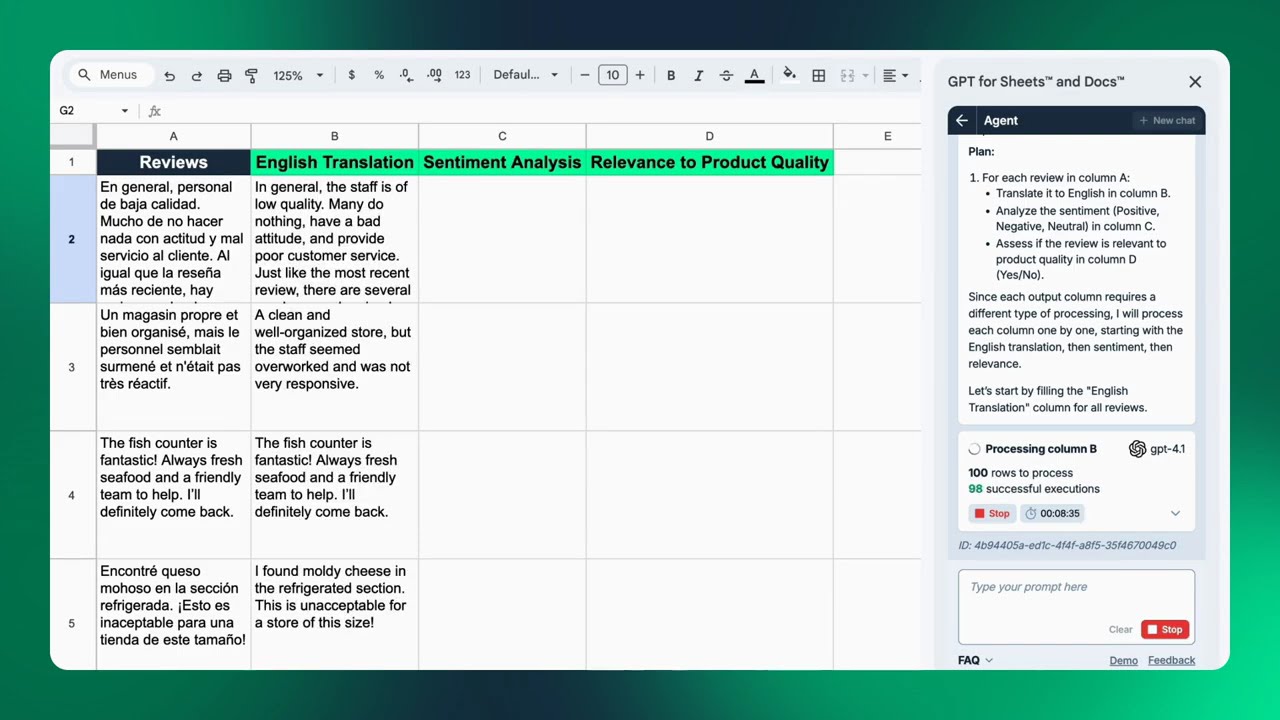This screenshot has height=720, width=1280.
Task: Click the merge cells icon
Action: pos(847,75)
